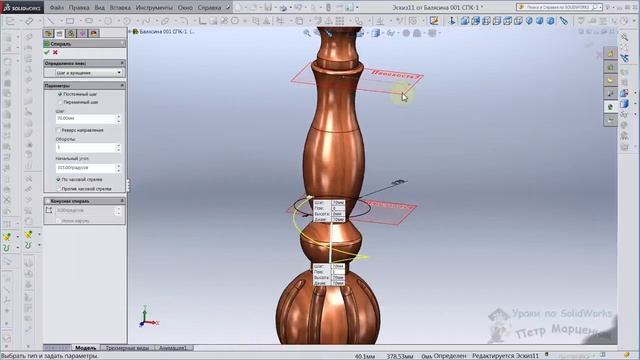Screen dimensions: 640x360
Task: Open the Правка menu
Action: (x=79, y=8)
